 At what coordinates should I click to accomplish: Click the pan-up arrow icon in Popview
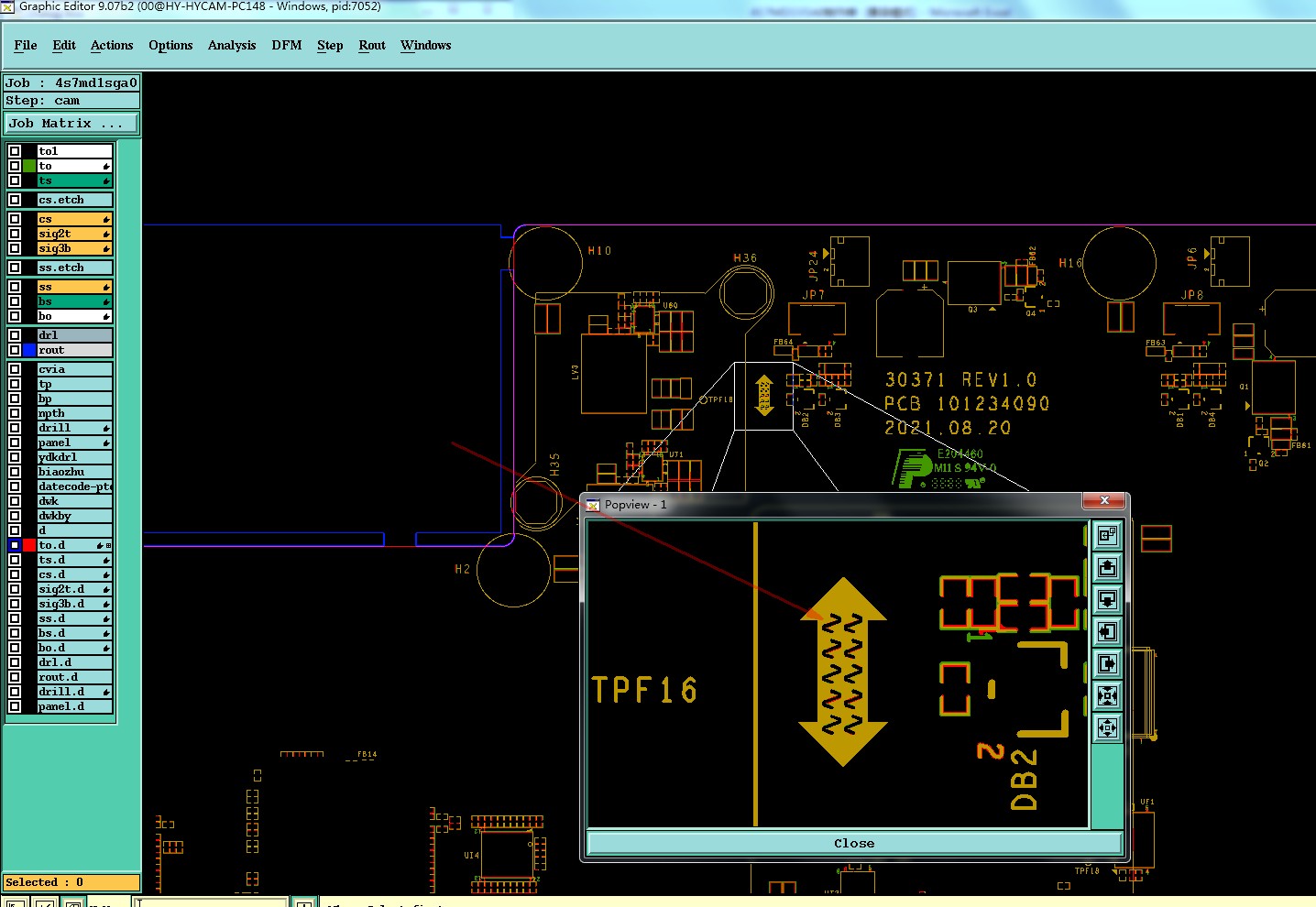(1107, 567)
